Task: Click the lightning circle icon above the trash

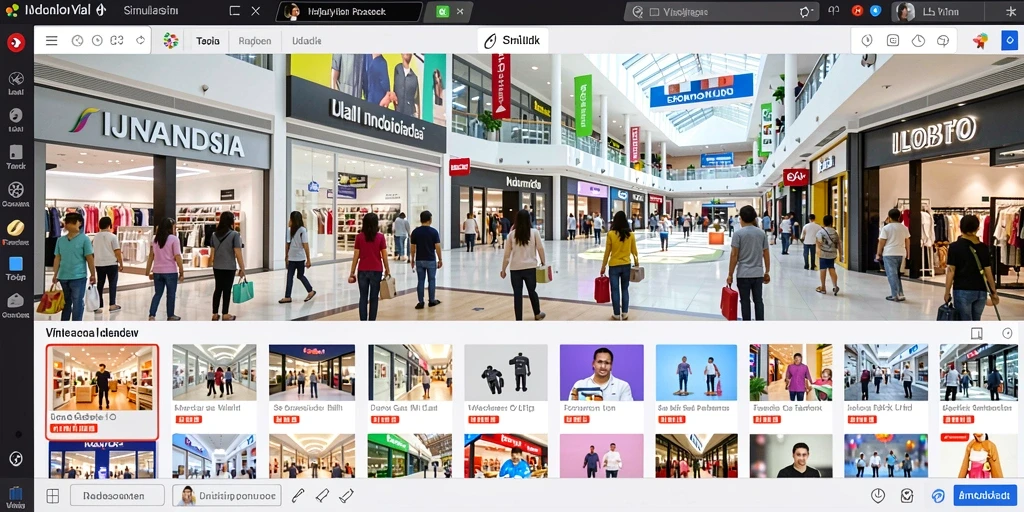Action: coord(16,458)
